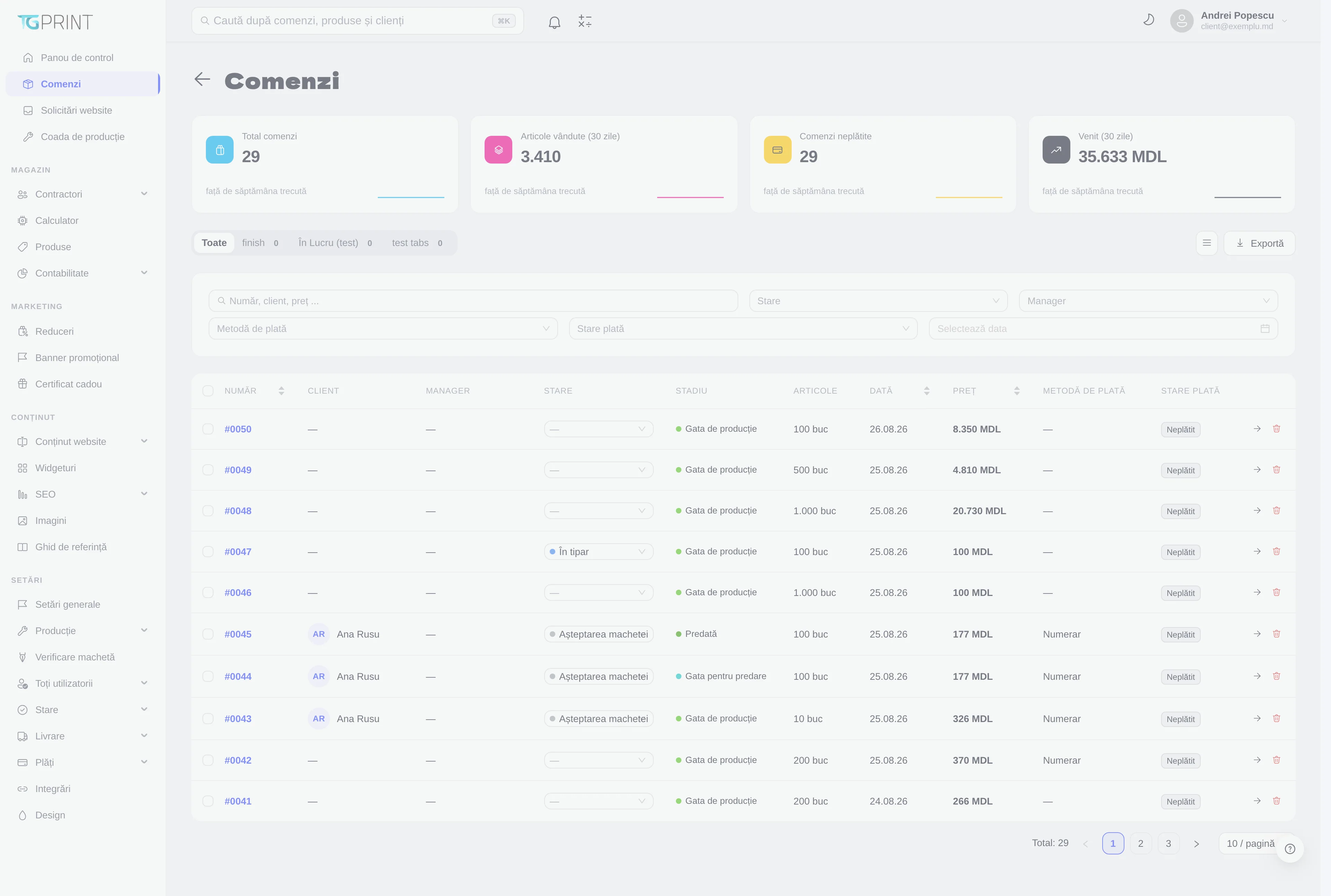Open the help question mark button
The height and width of the screenshot is (896, 1331).
click(x=1289, y=849)
